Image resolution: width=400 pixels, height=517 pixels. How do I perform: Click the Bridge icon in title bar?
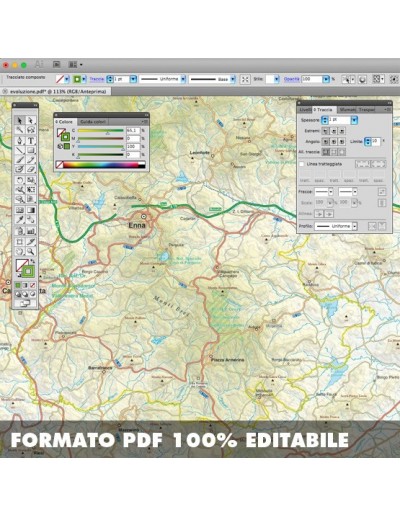coord(57,64)
